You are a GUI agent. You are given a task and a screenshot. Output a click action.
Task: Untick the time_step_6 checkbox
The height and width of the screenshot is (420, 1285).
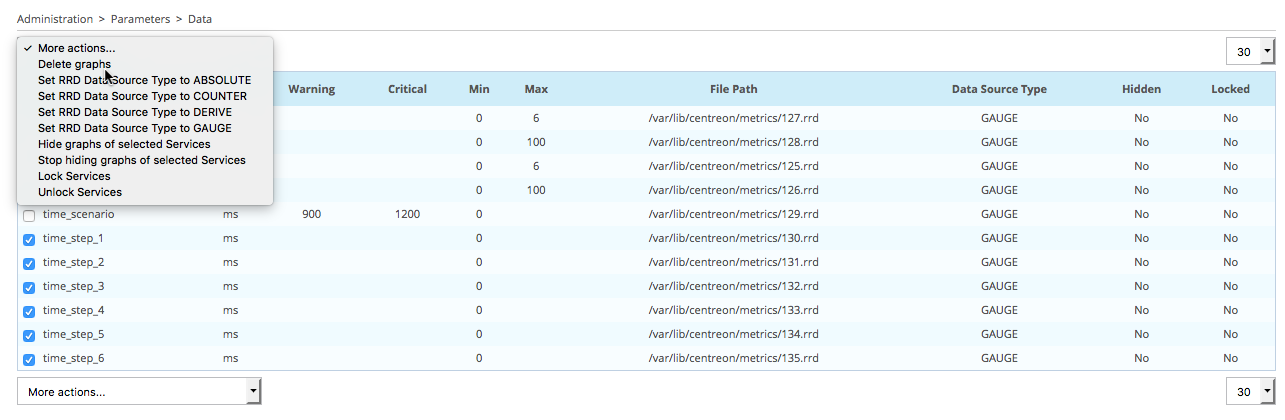click(29, 359)
